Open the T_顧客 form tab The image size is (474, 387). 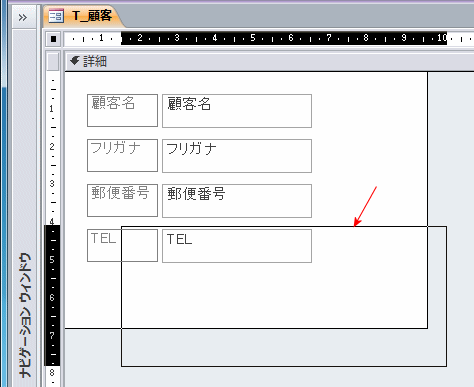[83, 16]
